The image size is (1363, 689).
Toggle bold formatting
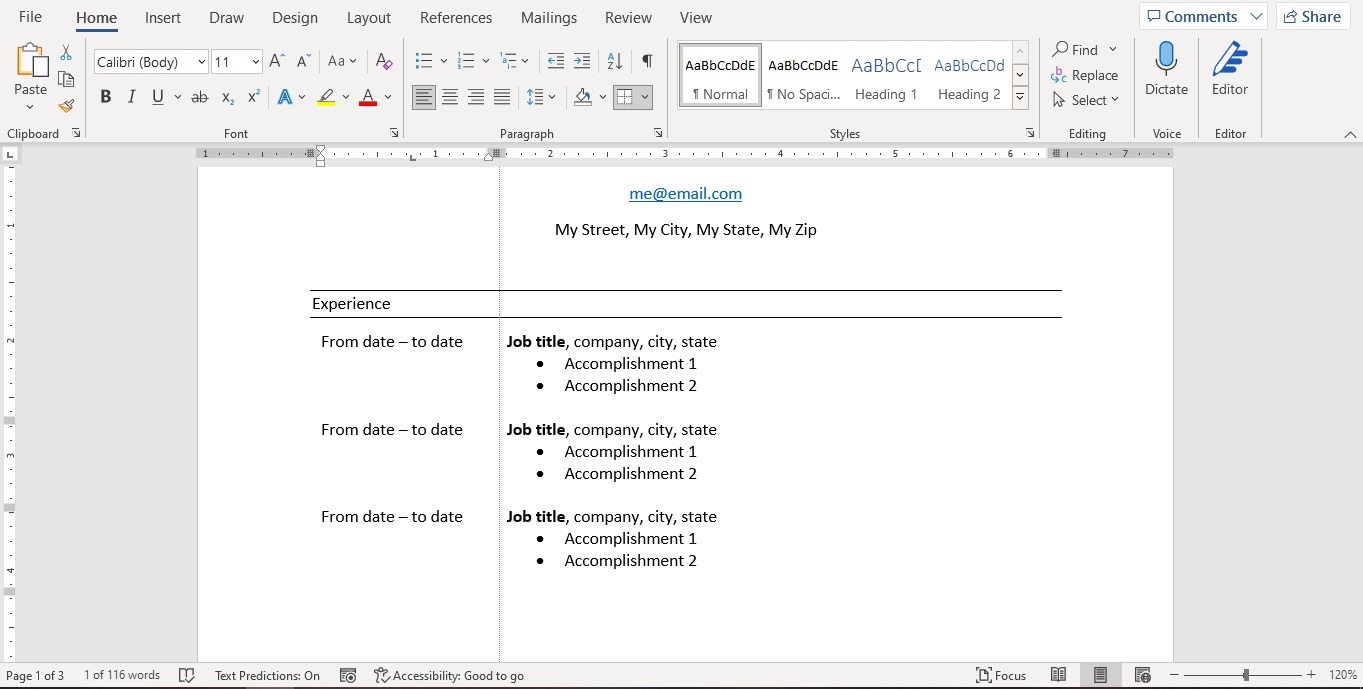pyautogui.click(x=105, y=97)
